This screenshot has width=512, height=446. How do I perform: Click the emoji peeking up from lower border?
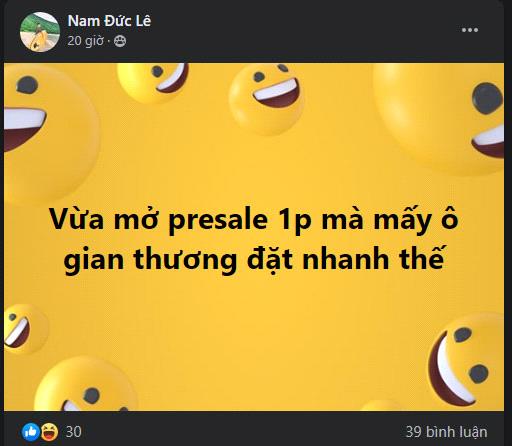[86, 385]
